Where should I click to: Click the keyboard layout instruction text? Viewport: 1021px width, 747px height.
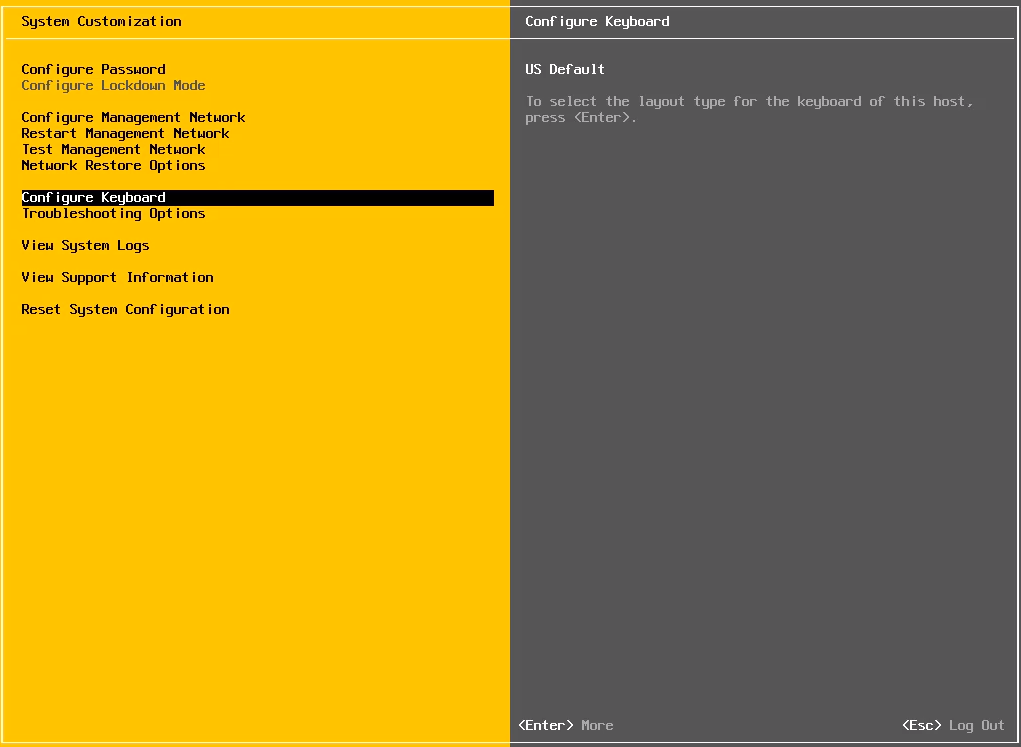[749, 109]
